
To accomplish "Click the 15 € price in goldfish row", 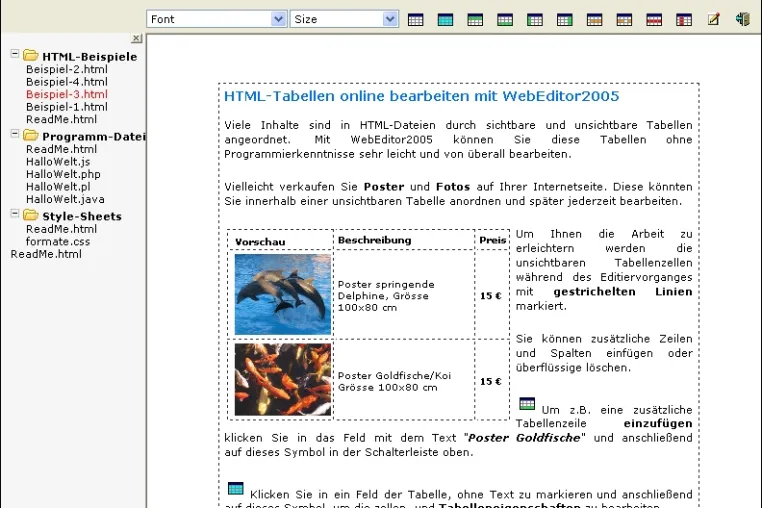I will [491, 382].
